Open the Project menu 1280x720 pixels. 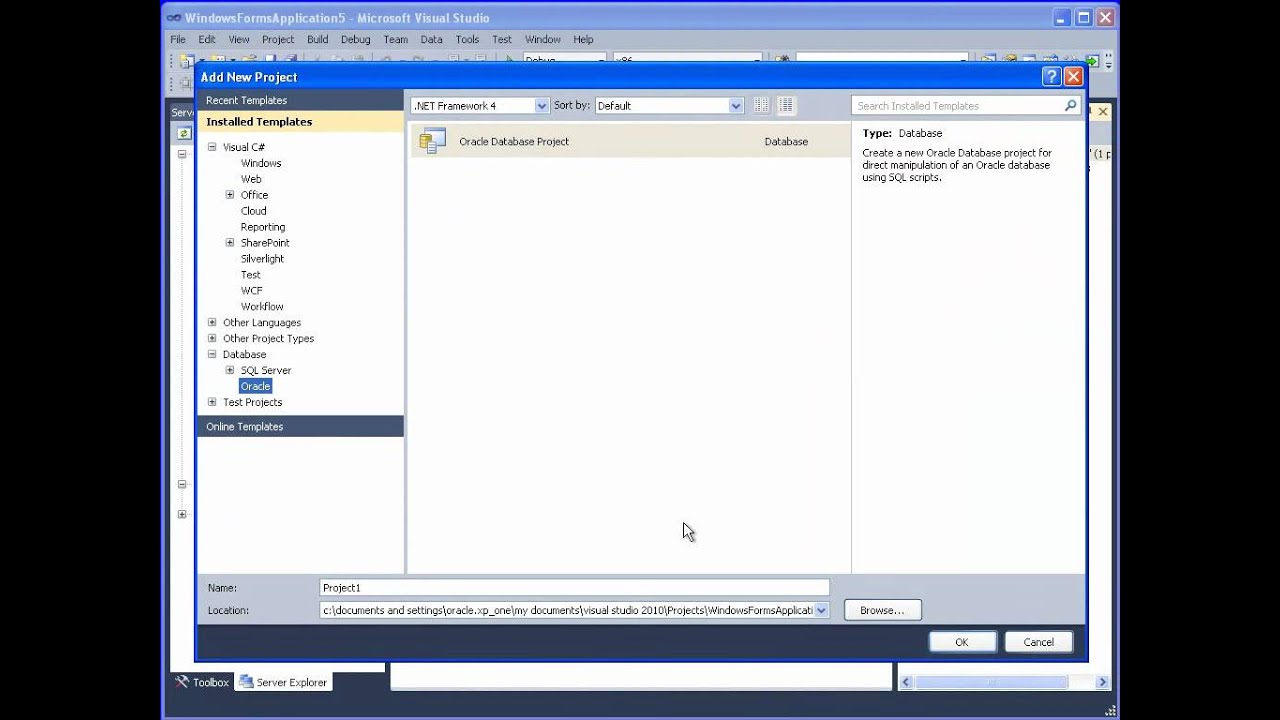pos(278,39)
